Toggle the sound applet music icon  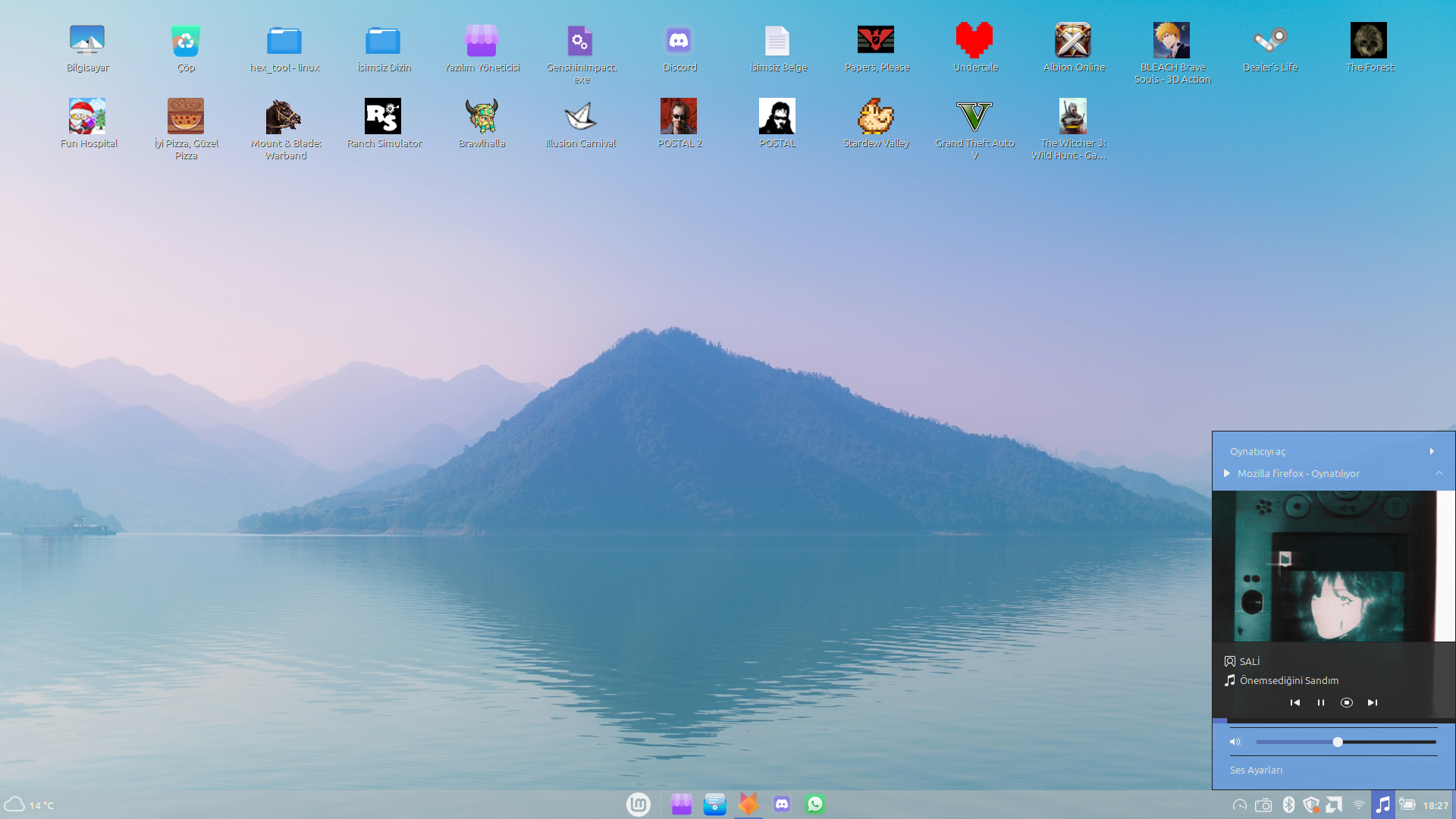click(x=1383, y=805)
